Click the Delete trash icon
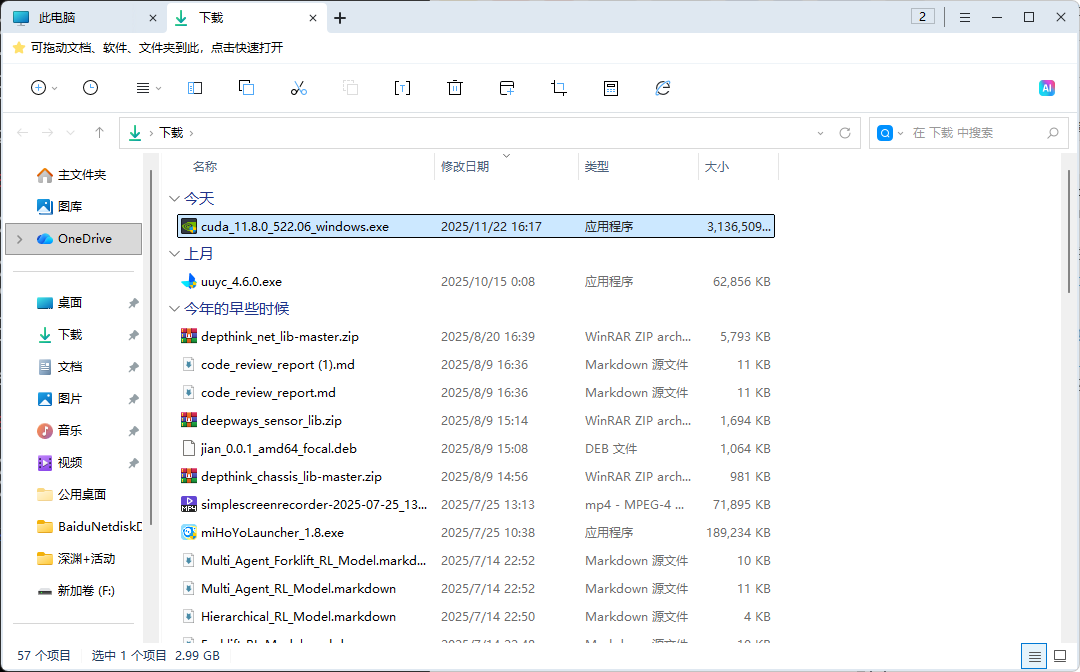This screenshot has width=1080, height=672. 455,87
